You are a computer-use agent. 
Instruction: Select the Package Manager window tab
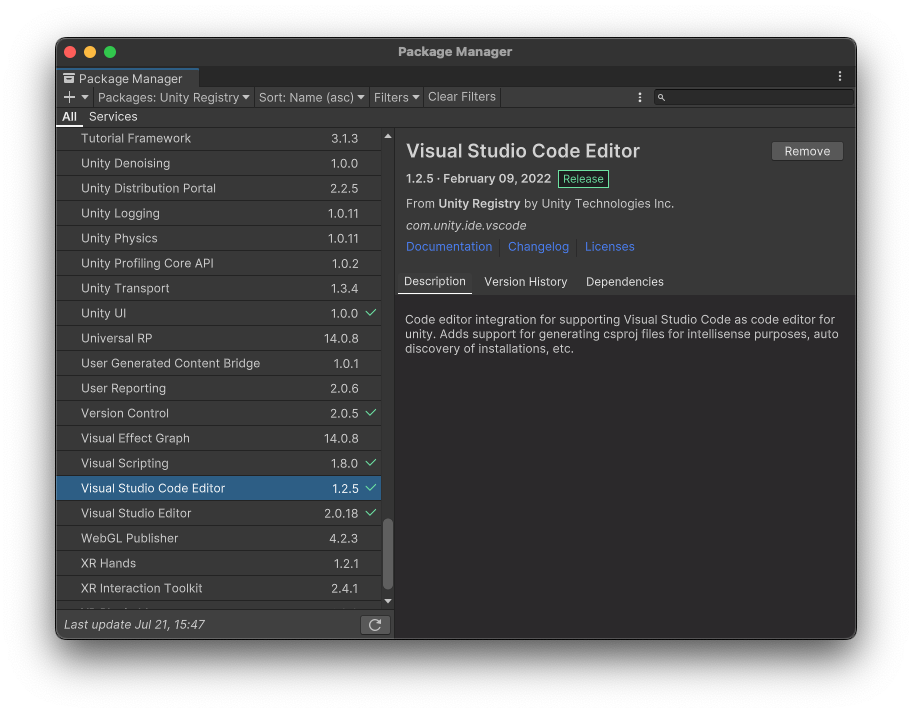pos(128,79)
